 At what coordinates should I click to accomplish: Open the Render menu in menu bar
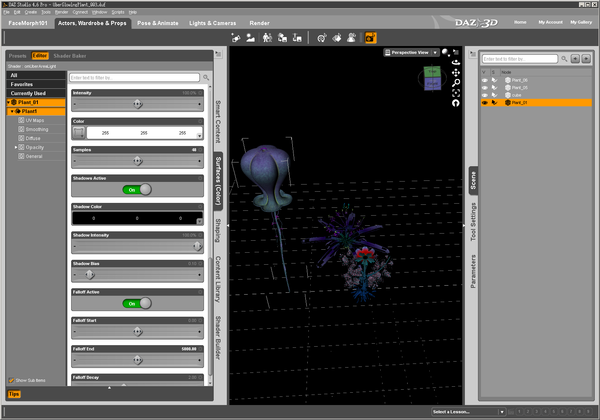pos(62,12)
